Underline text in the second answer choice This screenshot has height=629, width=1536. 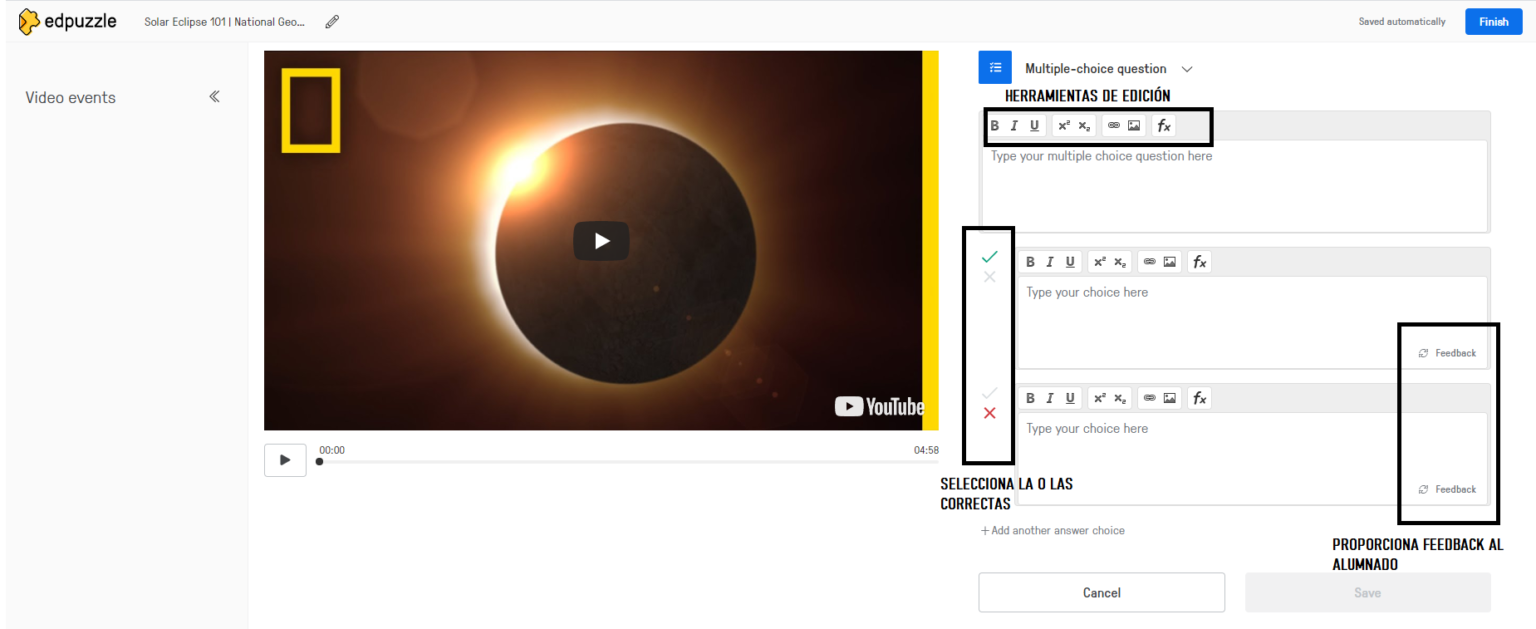pos(1070,398)
